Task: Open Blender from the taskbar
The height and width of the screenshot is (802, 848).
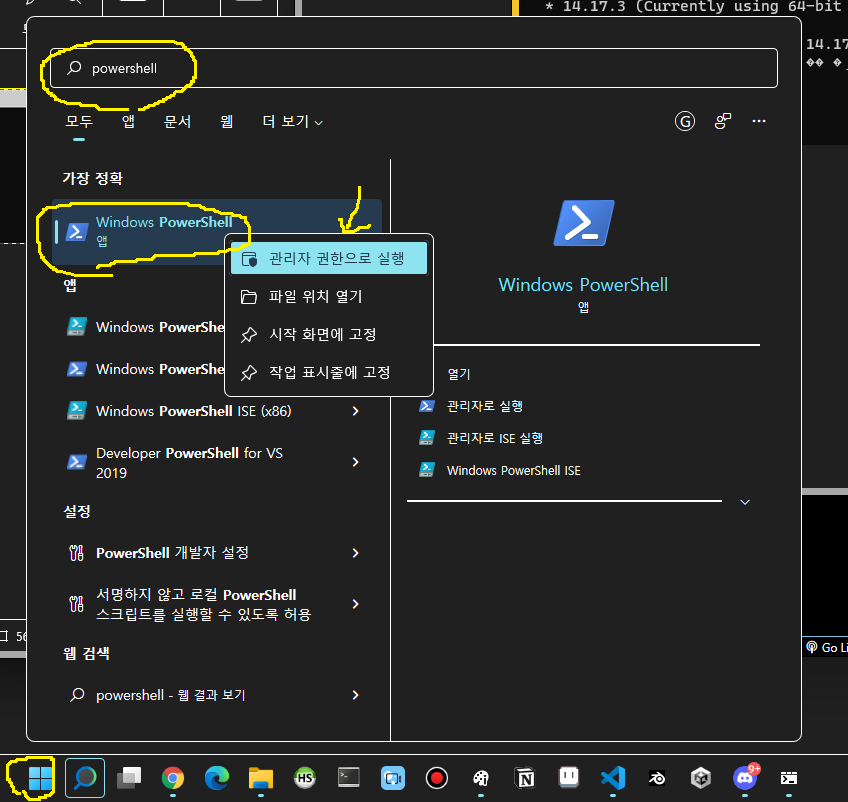Action: (x=657, y=778)
